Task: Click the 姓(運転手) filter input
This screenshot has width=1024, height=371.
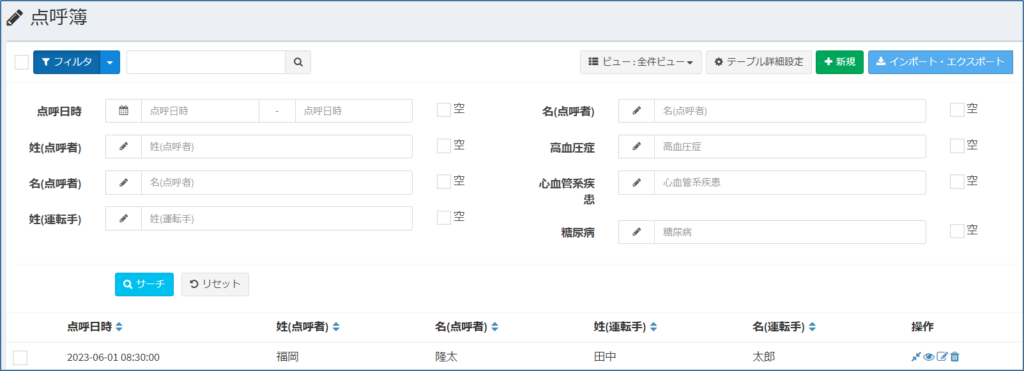Action: tap(277, 219)
